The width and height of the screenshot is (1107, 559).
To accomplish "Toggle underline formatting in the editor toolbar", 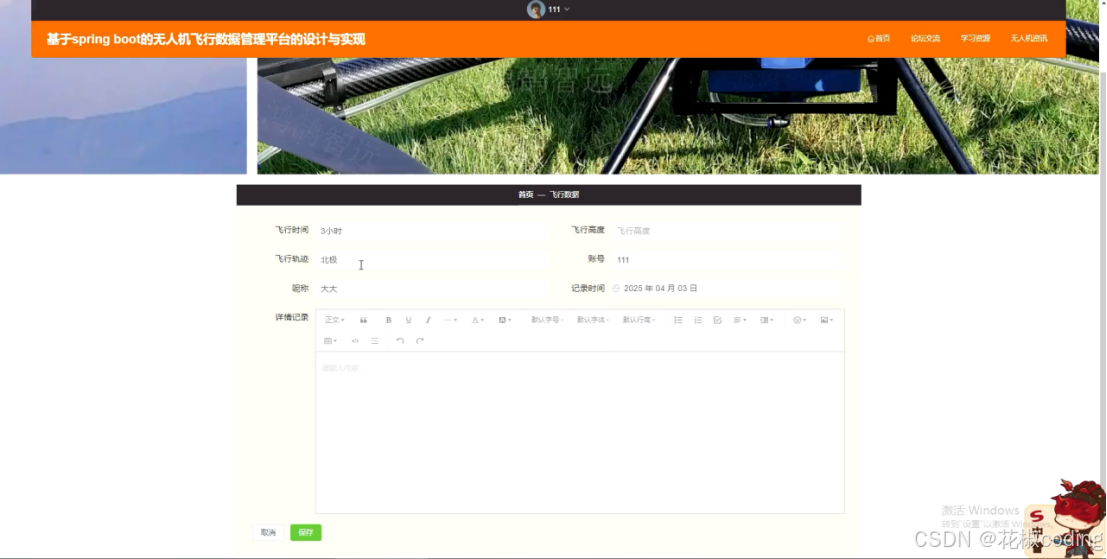I will [x=408, y=320].
